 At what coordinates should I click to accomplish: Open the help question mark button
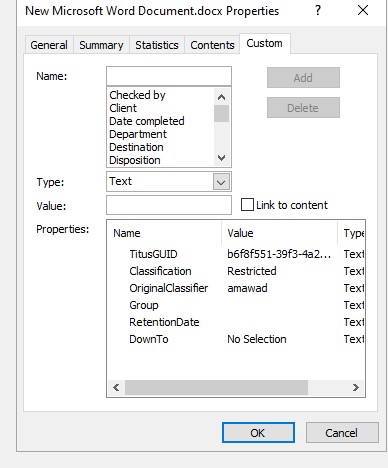point(318,11)
